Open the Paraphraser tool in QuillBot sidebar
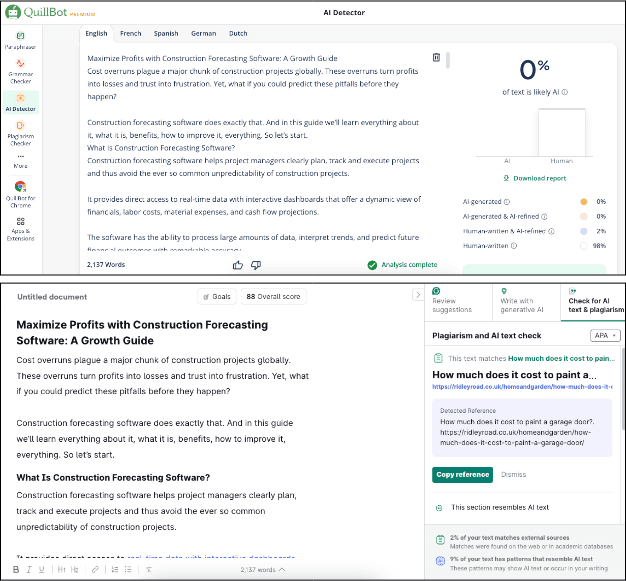Screen dimensions: 626x581 [x=20, y=40]
